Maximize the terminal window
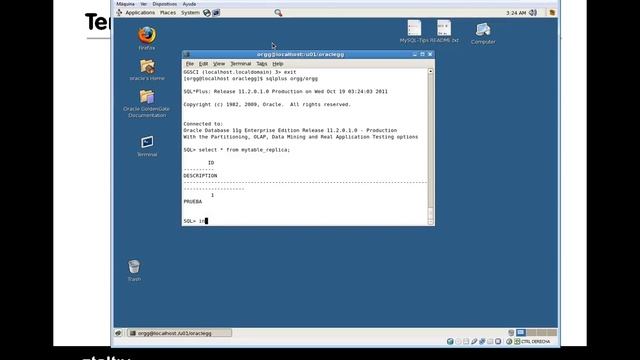Viewport: 640px width, 360px height. pos(422,54)
